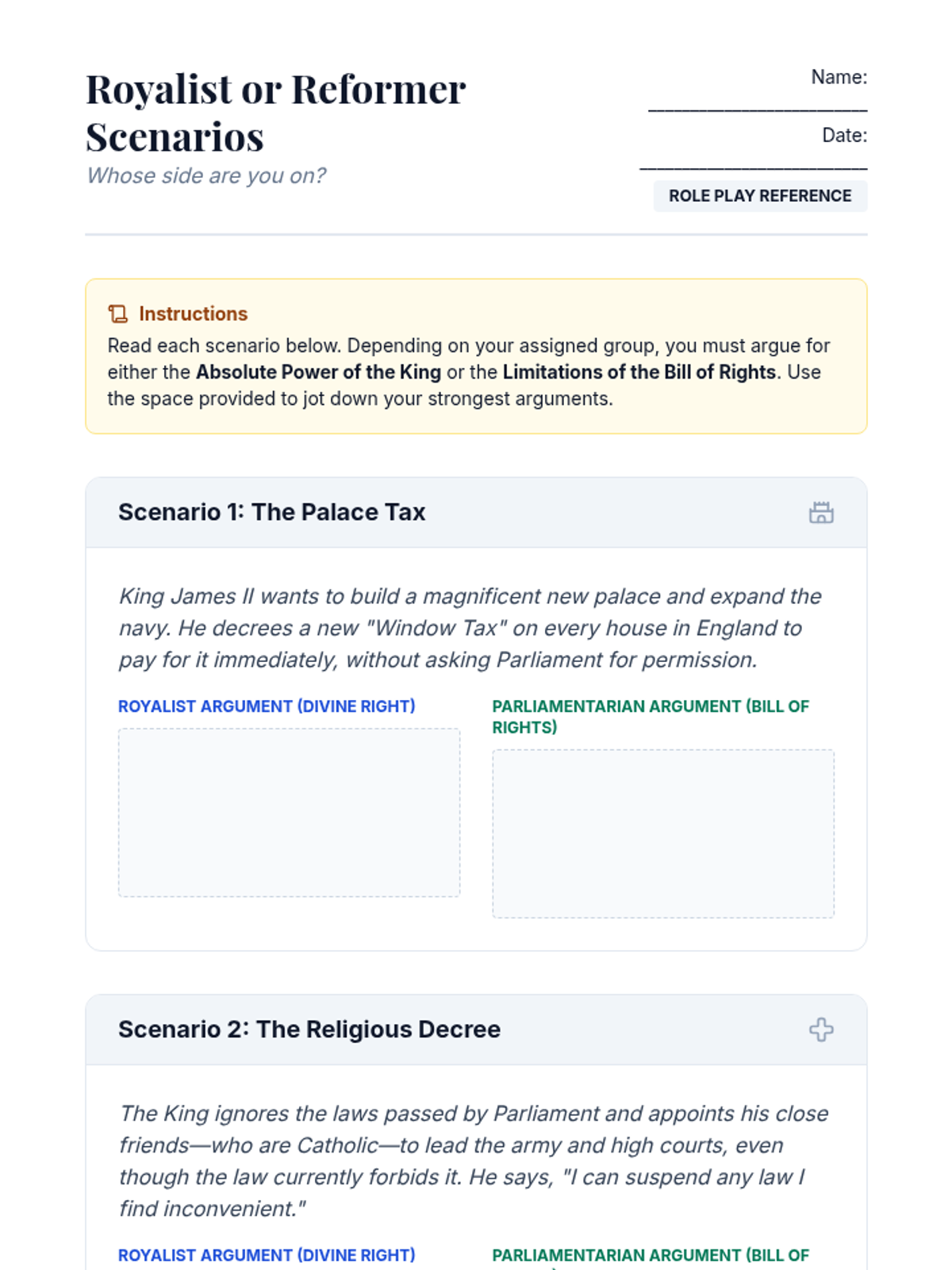
Task: Click the King James II scenario paragraph
Action: (x=470, y=628)
